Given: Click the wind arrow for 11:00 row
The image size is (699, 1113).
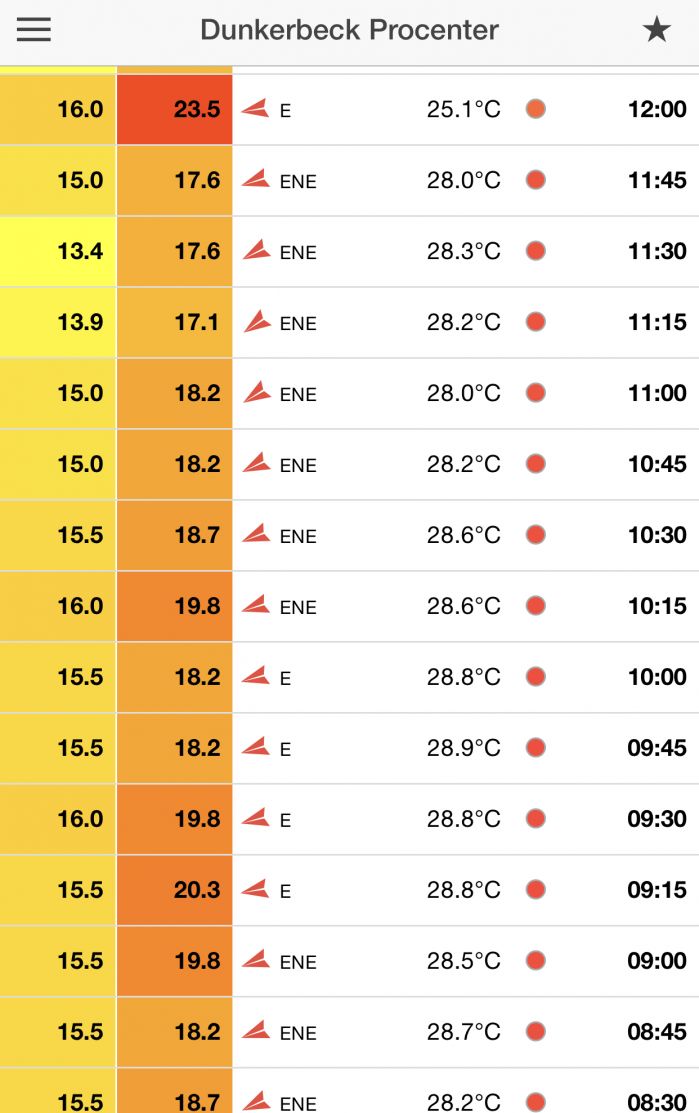Looking at the screenshot, I should (257, 392).
